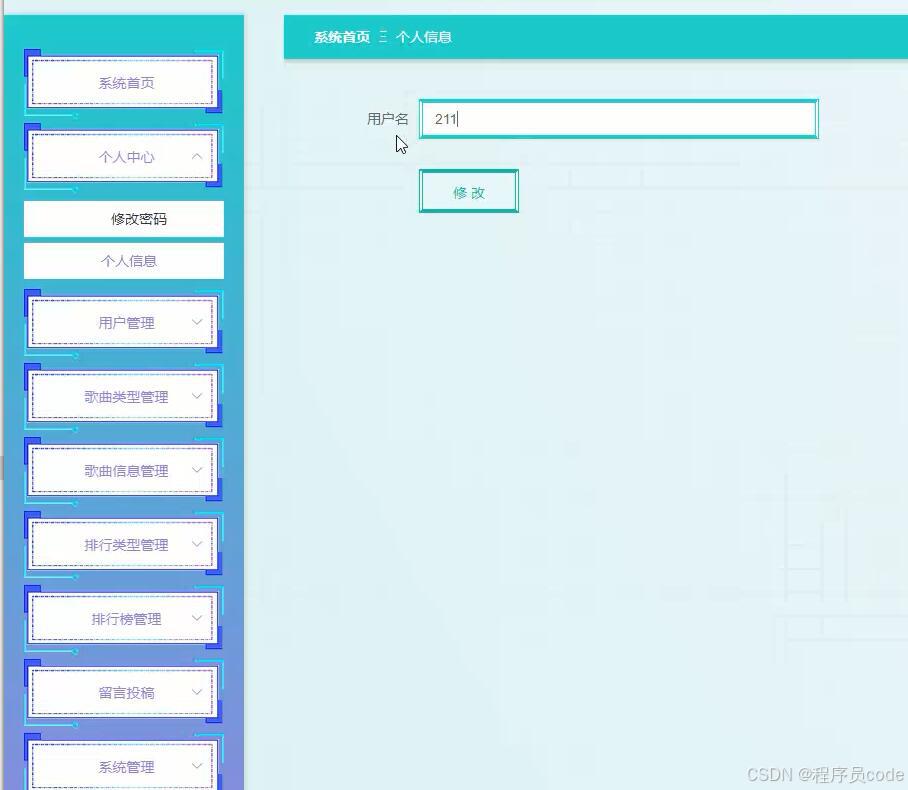908x790 pixels.
Task: Select the 用户管理 menu label
Action: 126,323
